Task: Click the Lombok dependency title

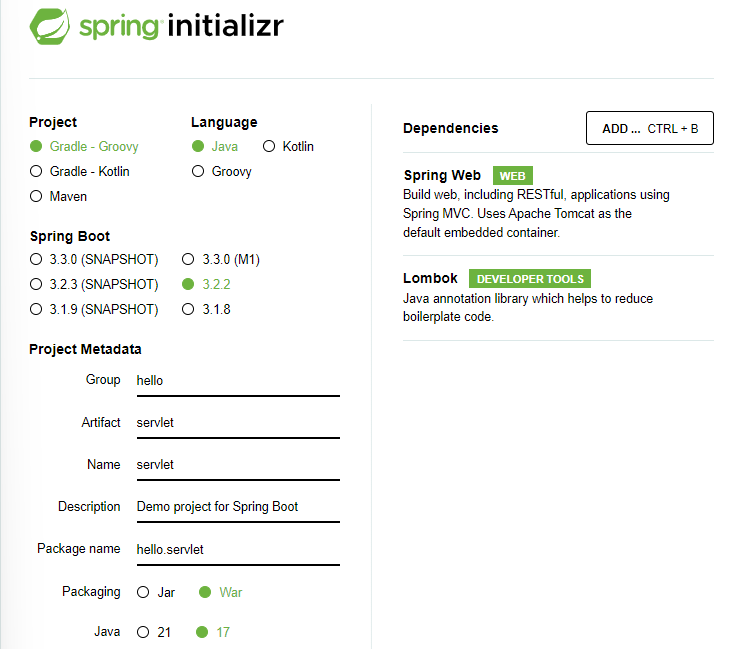Action: point(431,278)
